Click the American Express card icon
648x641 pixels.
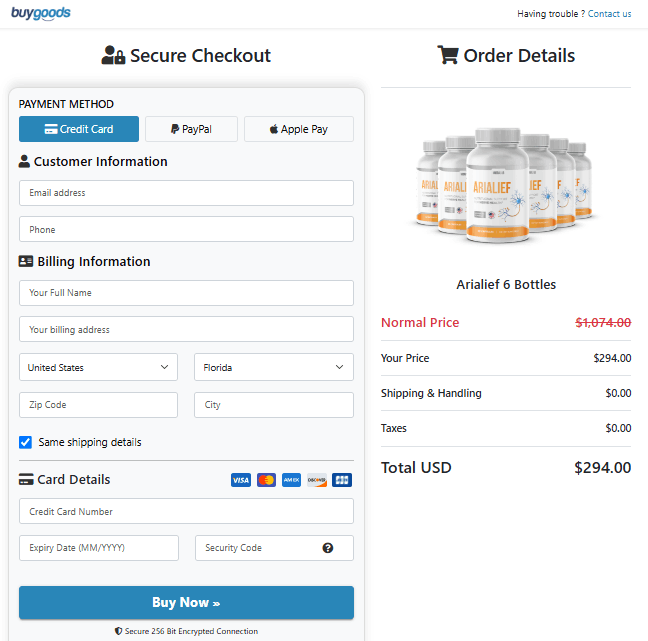tap(291, 480)
